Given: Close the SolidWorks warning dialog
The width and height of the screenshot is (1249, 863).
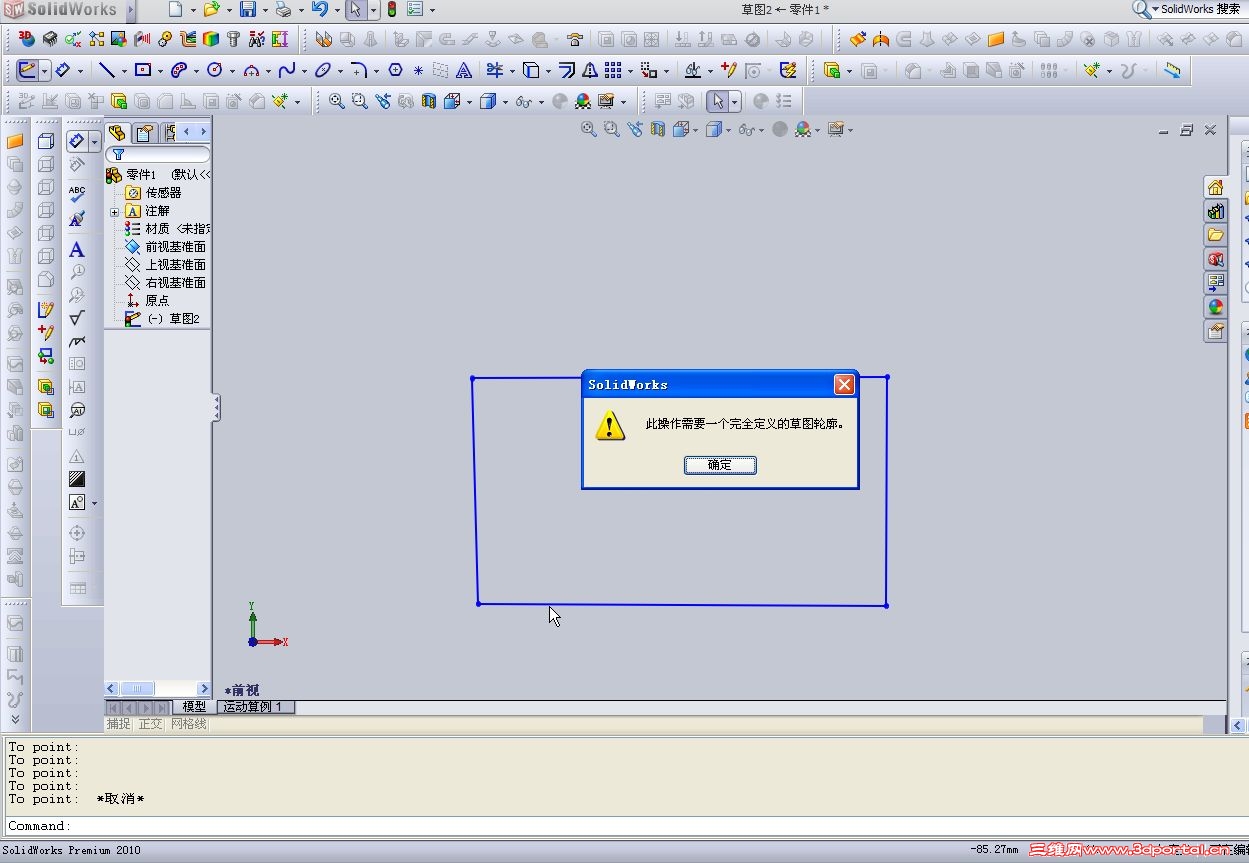Looking at the screenshot, I should point(844,384).
